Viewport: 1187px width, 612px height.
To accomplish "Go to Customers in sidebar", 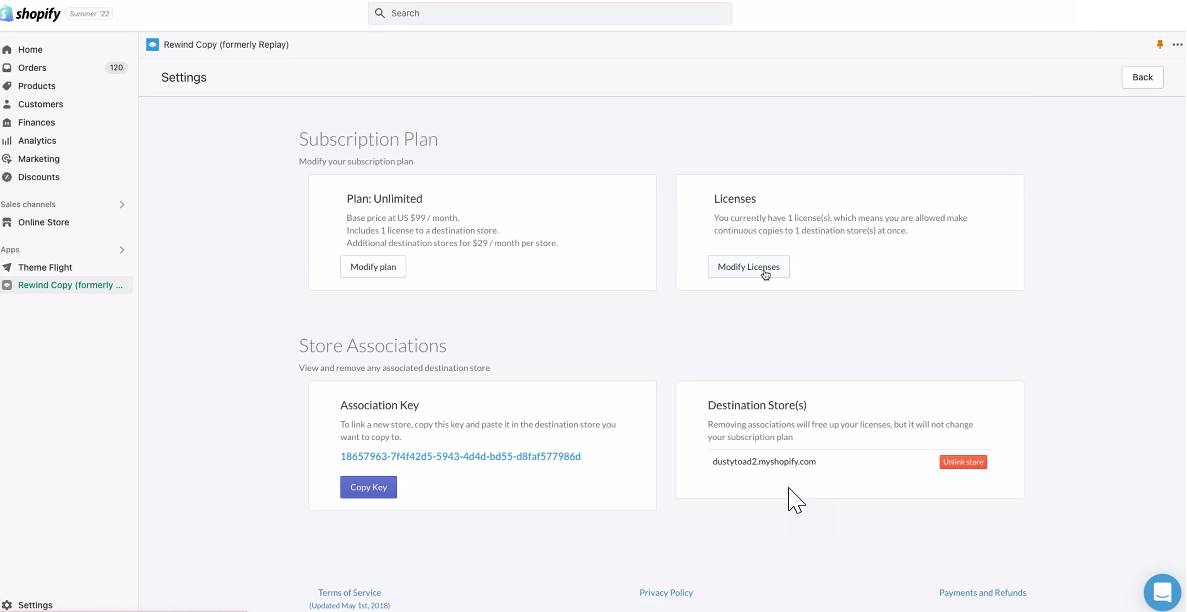I will point(40,104).
